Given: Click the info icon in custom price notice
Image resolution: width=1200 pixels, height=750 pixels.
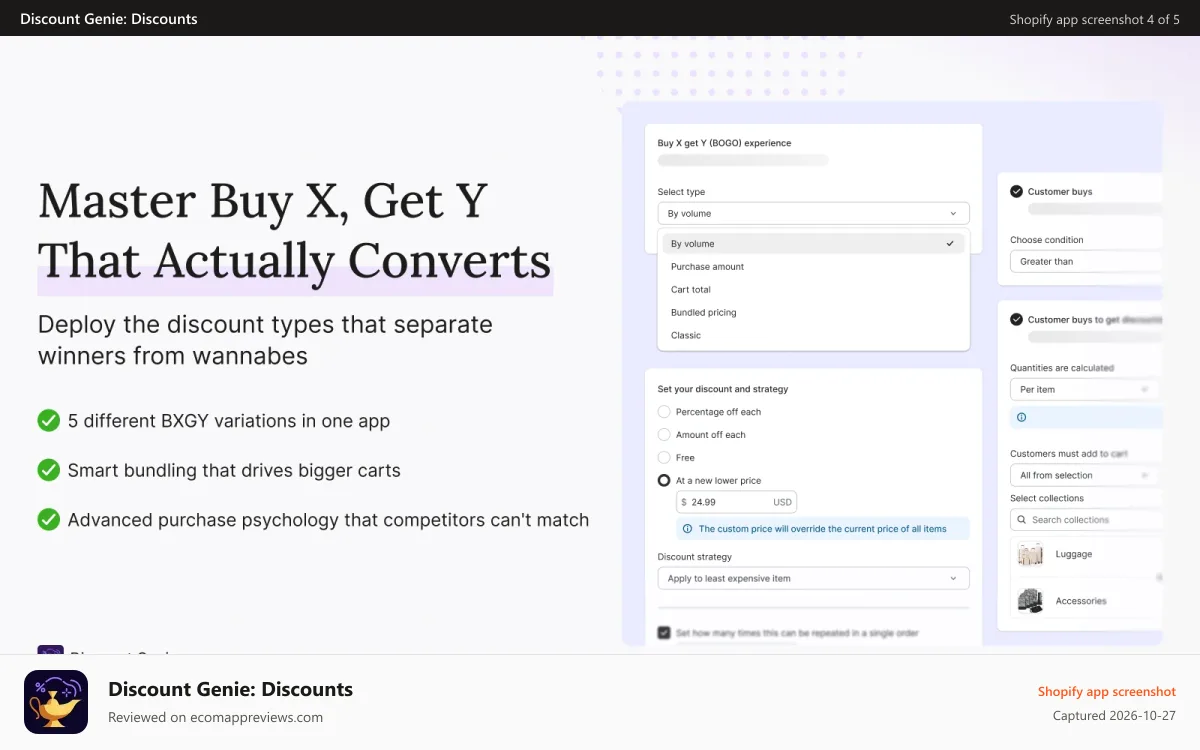Looking at the screenshot, I should point(687,529).
